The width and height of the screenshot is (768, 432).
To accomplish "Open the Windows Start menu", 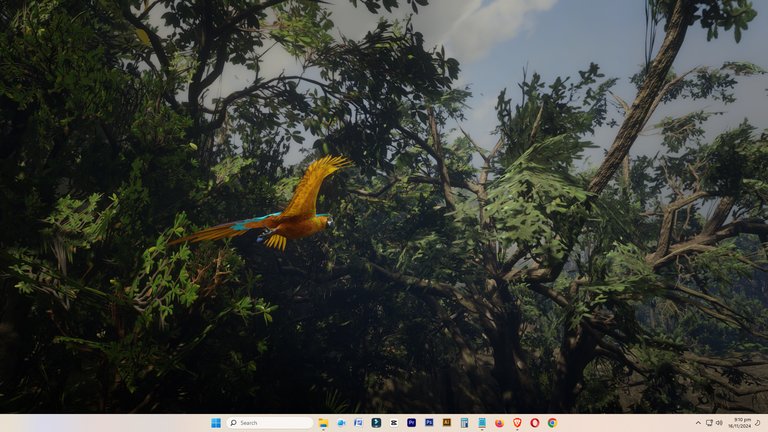I will (216, 423).
